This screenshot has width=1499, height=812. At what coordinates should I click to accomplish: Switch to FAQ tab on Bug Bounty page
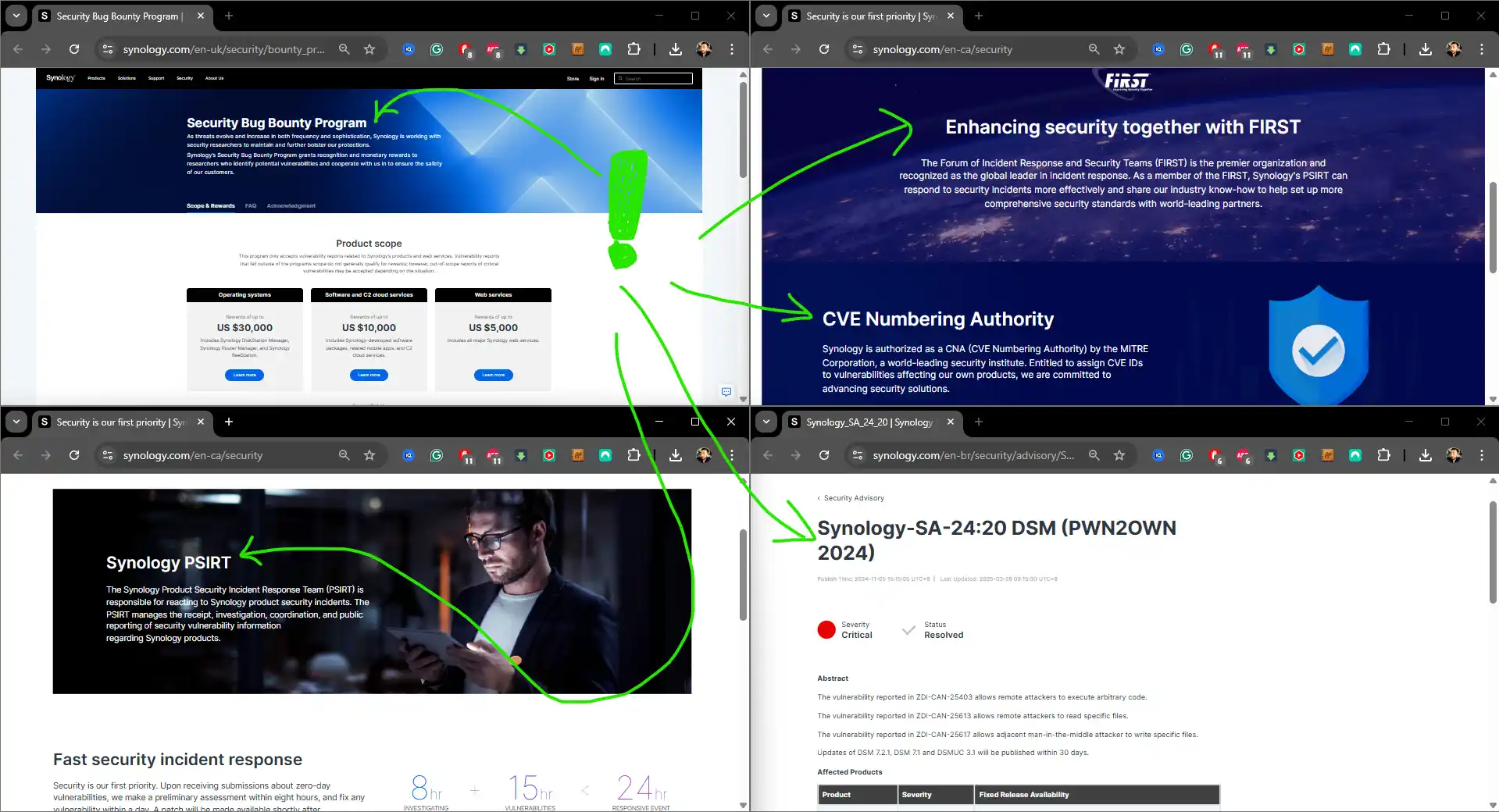coord(251,206)
